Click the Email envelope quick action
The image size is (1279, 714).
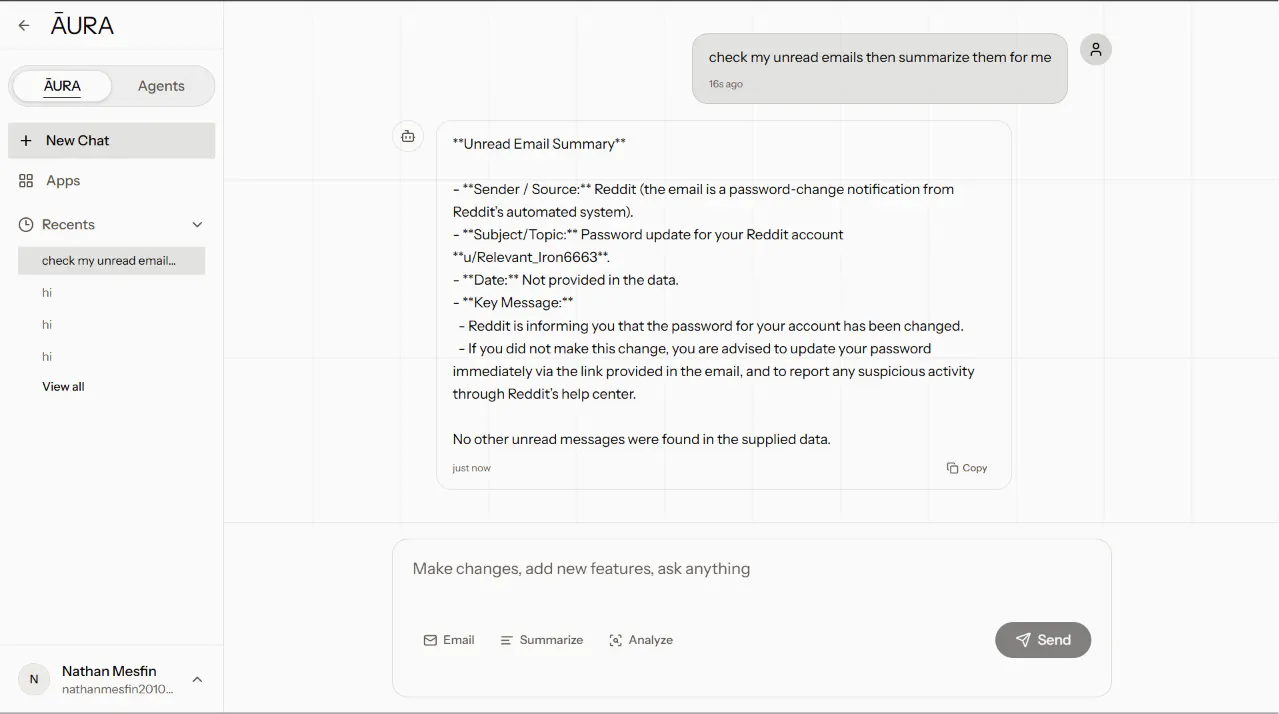pos(449,640)
